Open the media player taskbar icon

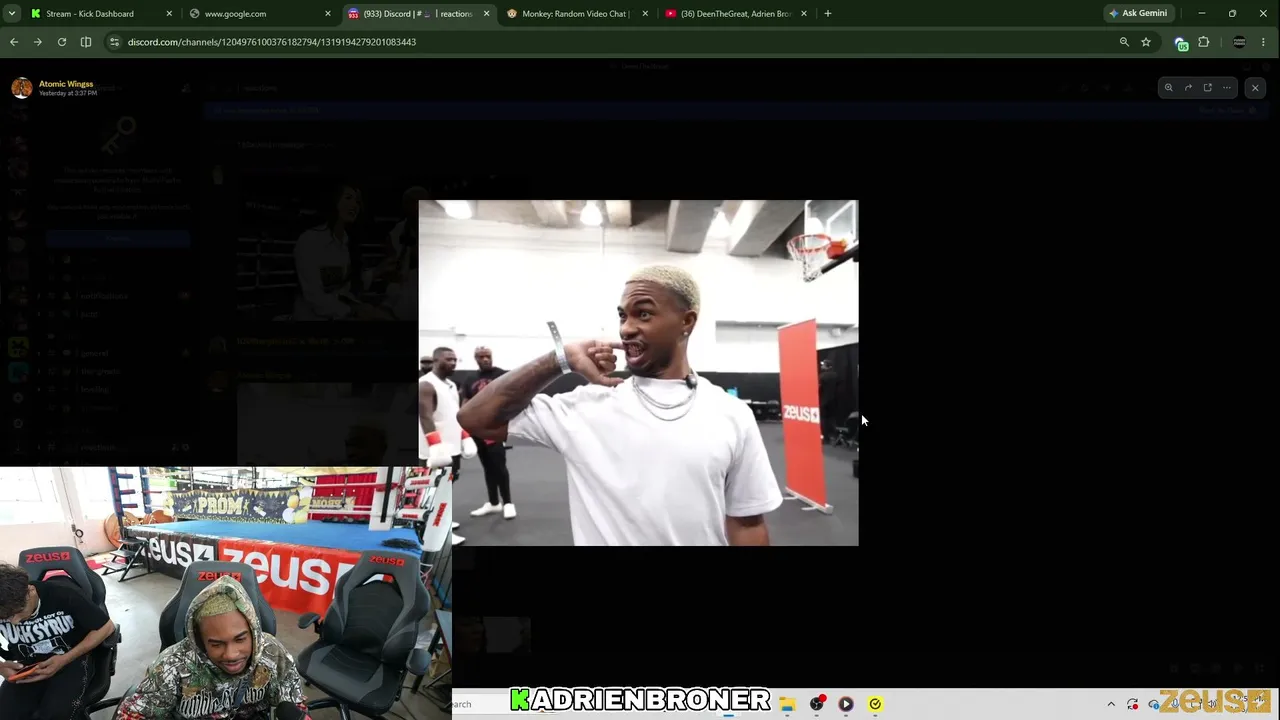click(x=846, y=704)
